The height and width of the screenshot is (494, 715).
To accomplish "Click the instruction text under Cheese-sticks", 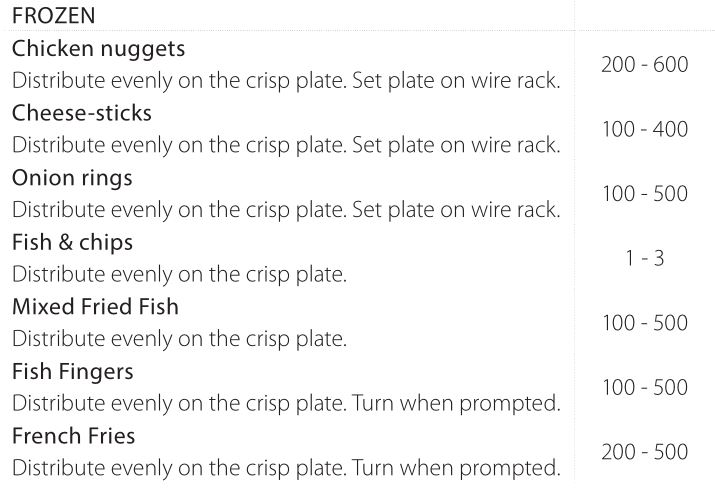I will [x=285, y=146].
